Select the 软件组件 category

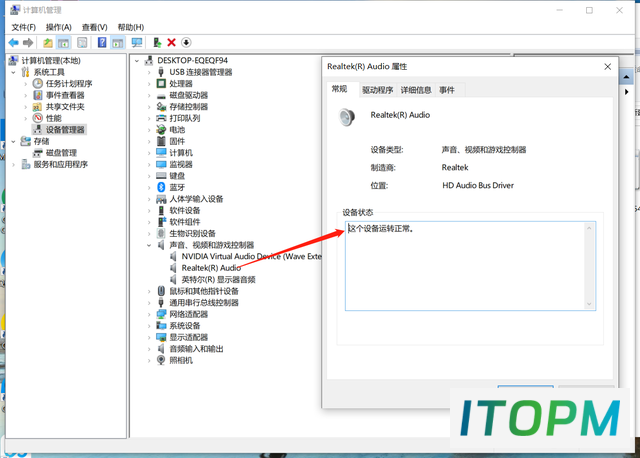coord(185,222)
